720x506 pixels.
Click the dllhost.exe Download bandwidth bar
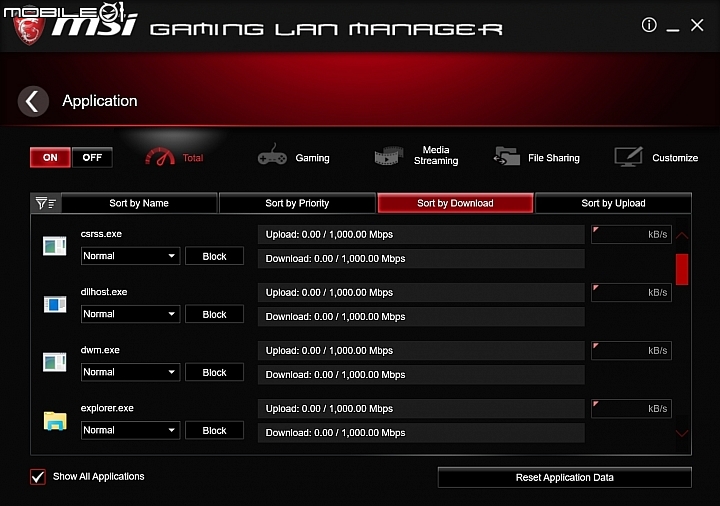[x=421, y=317]
